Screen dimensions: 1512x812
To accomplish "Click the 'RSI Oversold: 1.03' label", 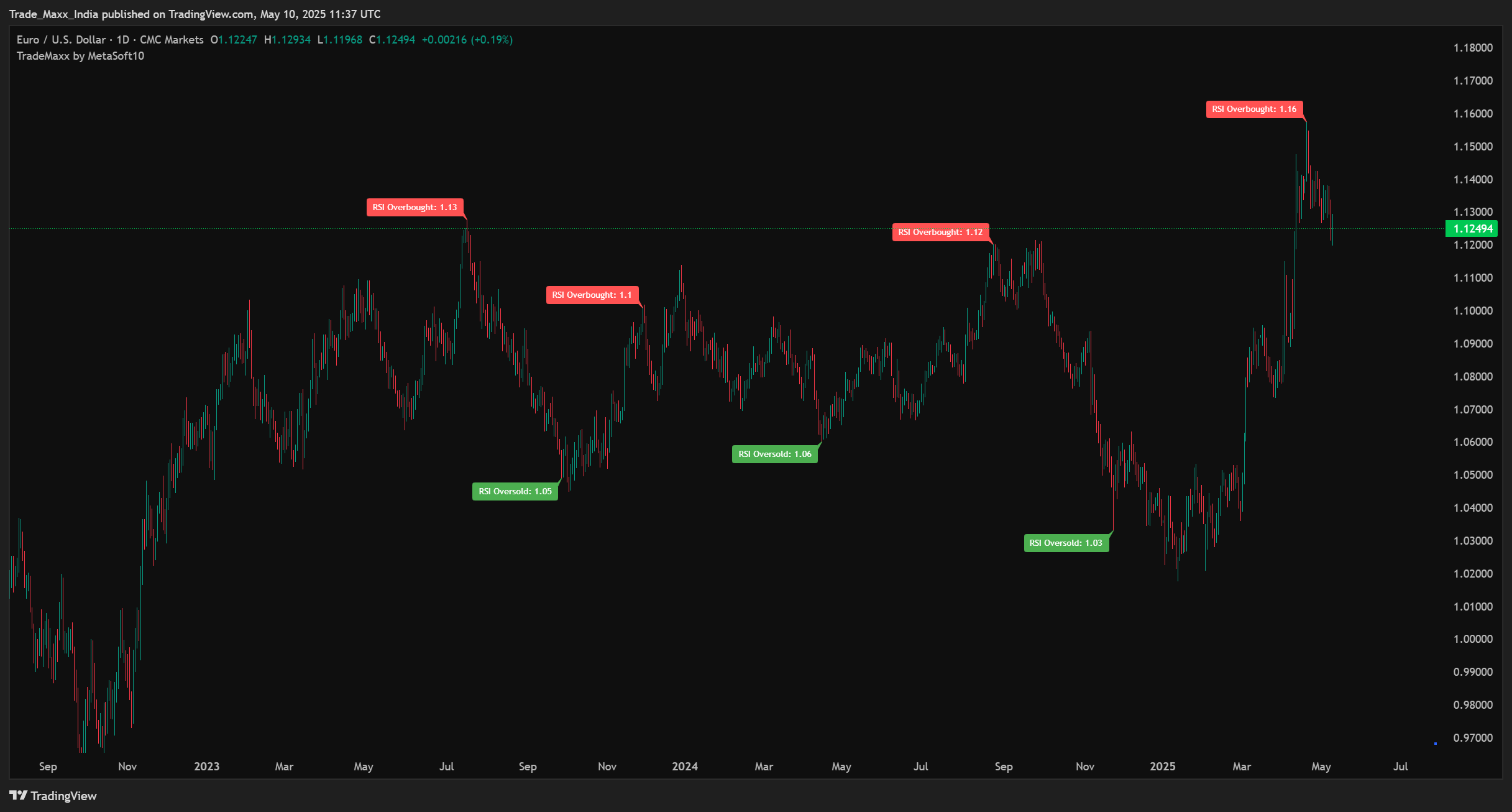I will coord(1066,543).
